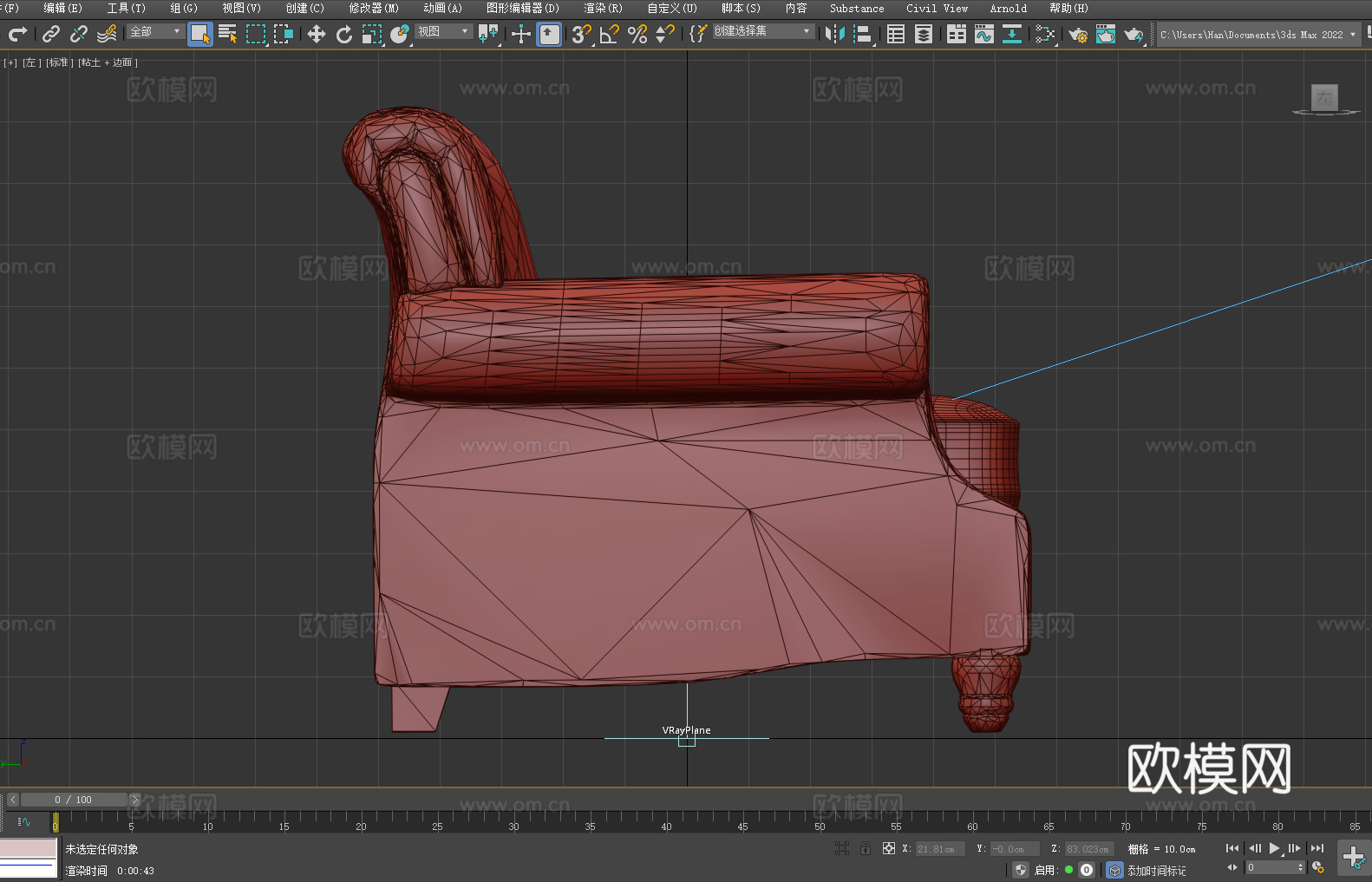Click Go to End playback button
This screenshot has height=882, width=1372.
[x=1317, y=848]
